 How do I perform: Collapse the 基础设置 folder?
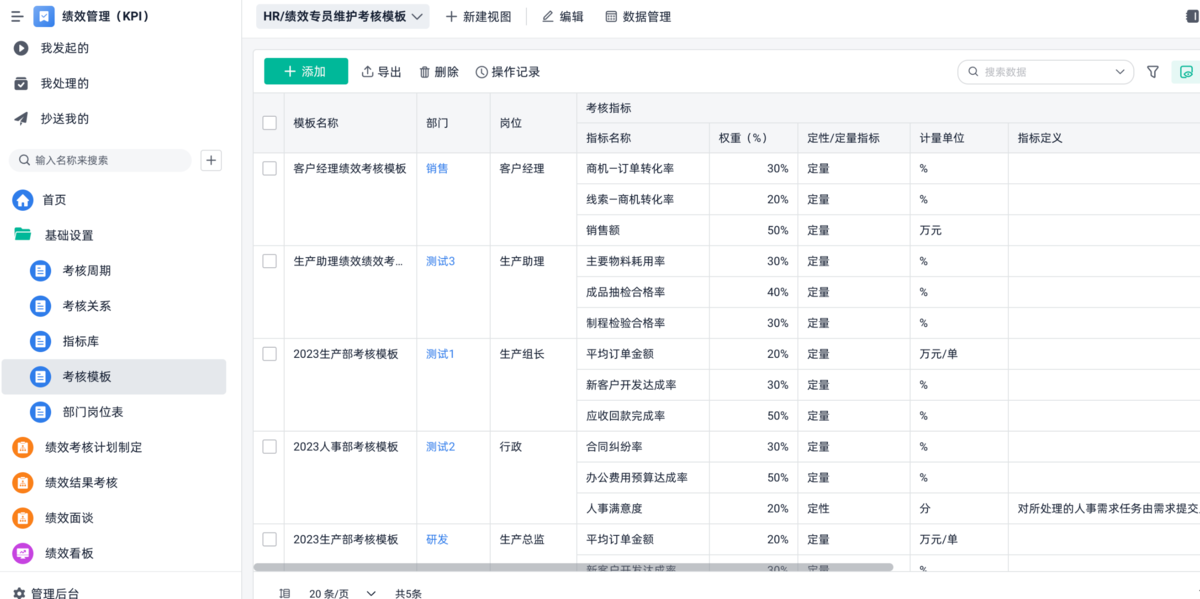[x=68, y=235]
